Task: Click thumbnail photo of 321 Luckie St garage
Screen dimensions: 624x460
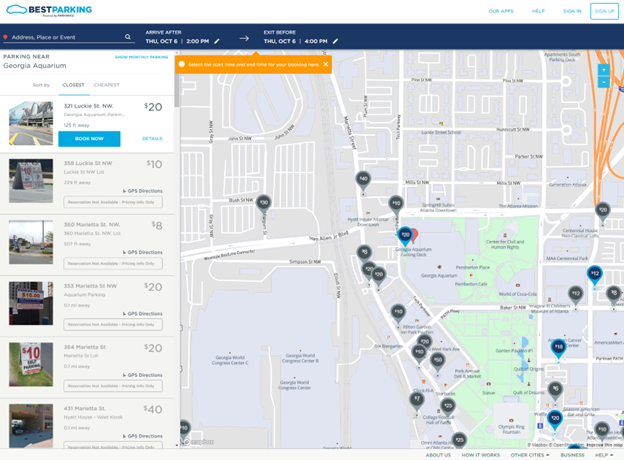Action: click(31, 123)
